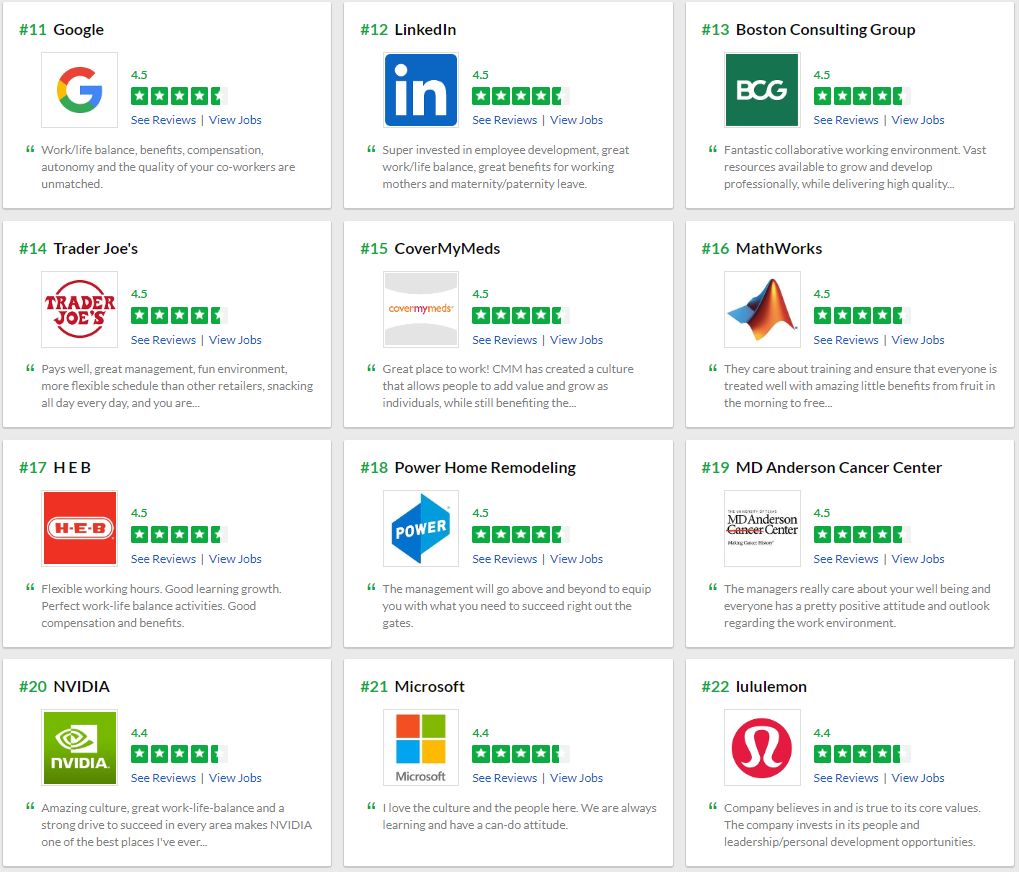View Jobs at MD Anderson Cancer Center
Viewport: 1019px width, 872px height.
pos(918,558)
